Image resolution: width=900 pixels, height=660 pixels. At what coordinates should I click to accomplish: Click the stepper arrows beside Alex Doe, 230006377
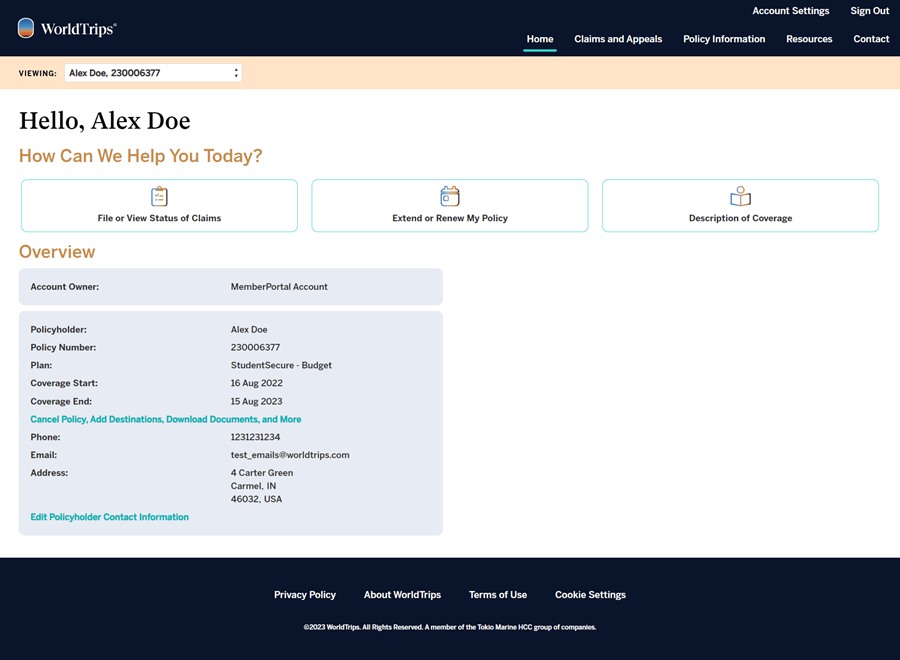pyautogui.click(x=236, y=72)
